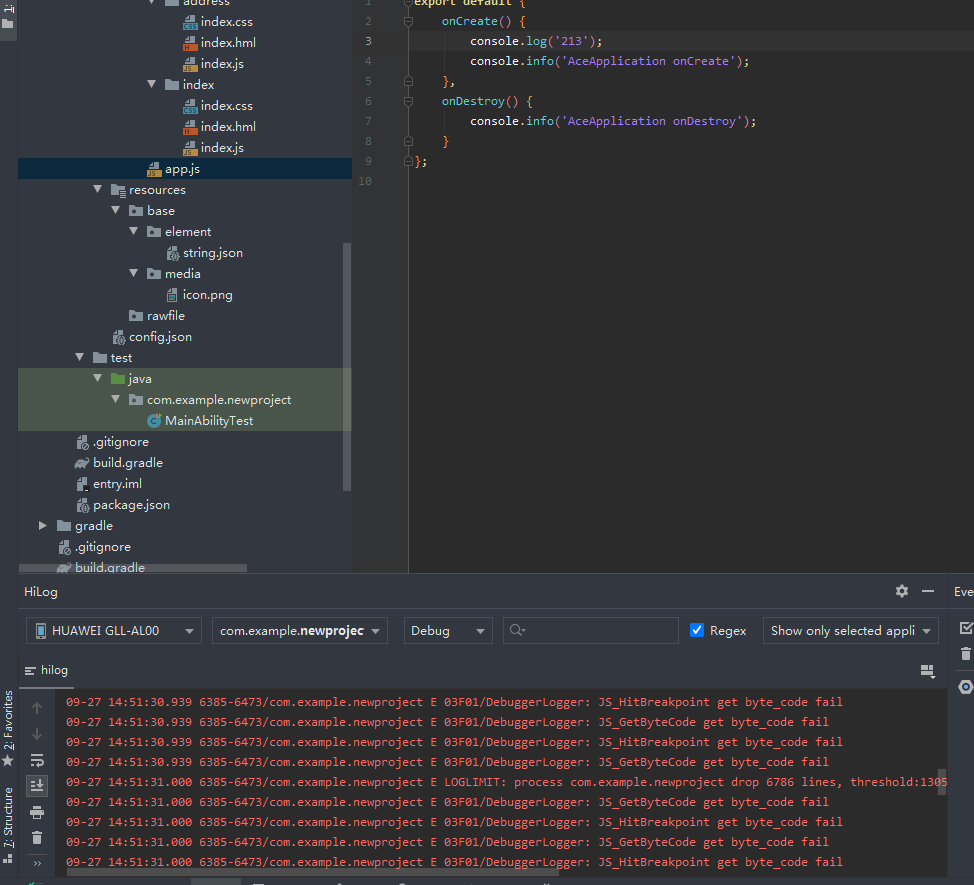Clear the hilog output with trash icon

coord(37,838)
